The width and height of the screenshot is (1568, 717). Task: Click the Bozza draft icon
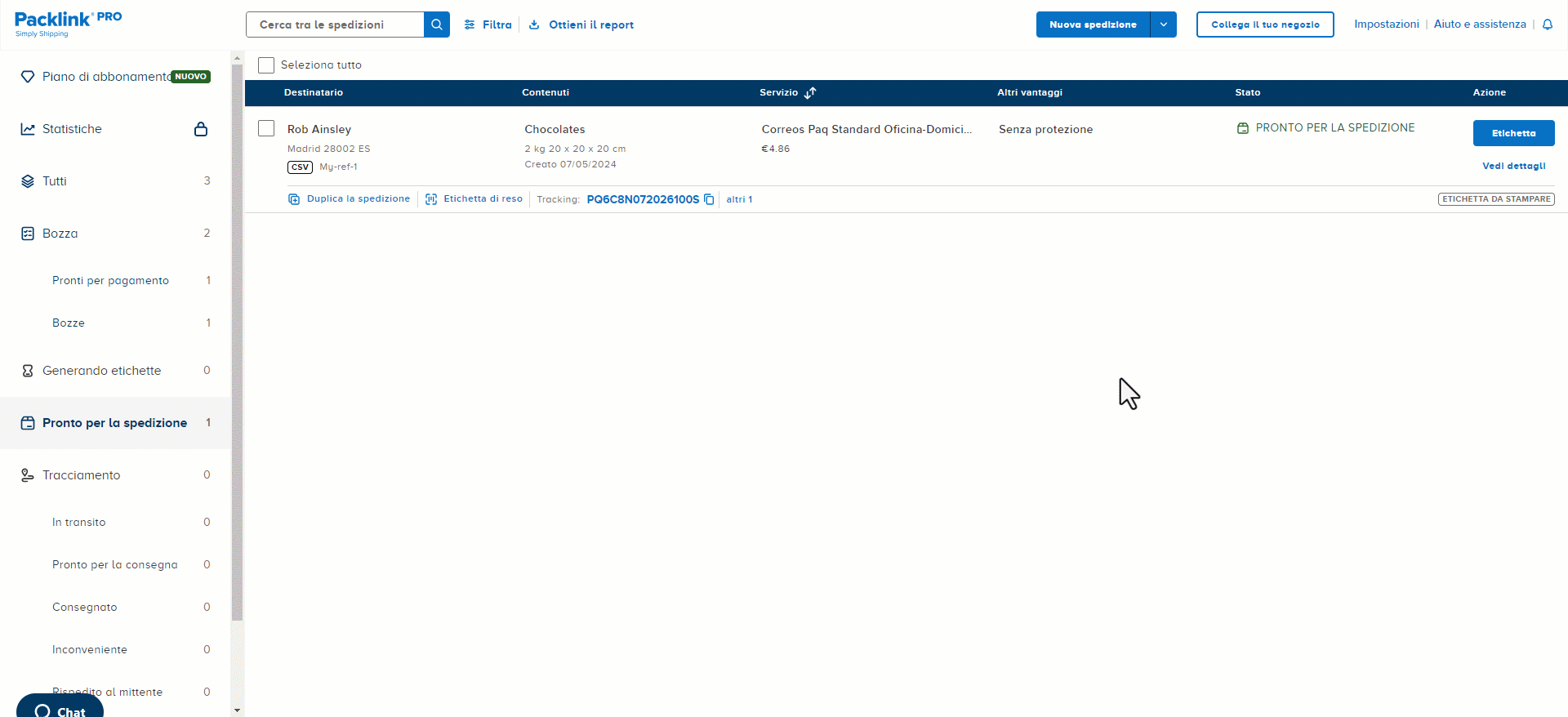click(28, 234)
